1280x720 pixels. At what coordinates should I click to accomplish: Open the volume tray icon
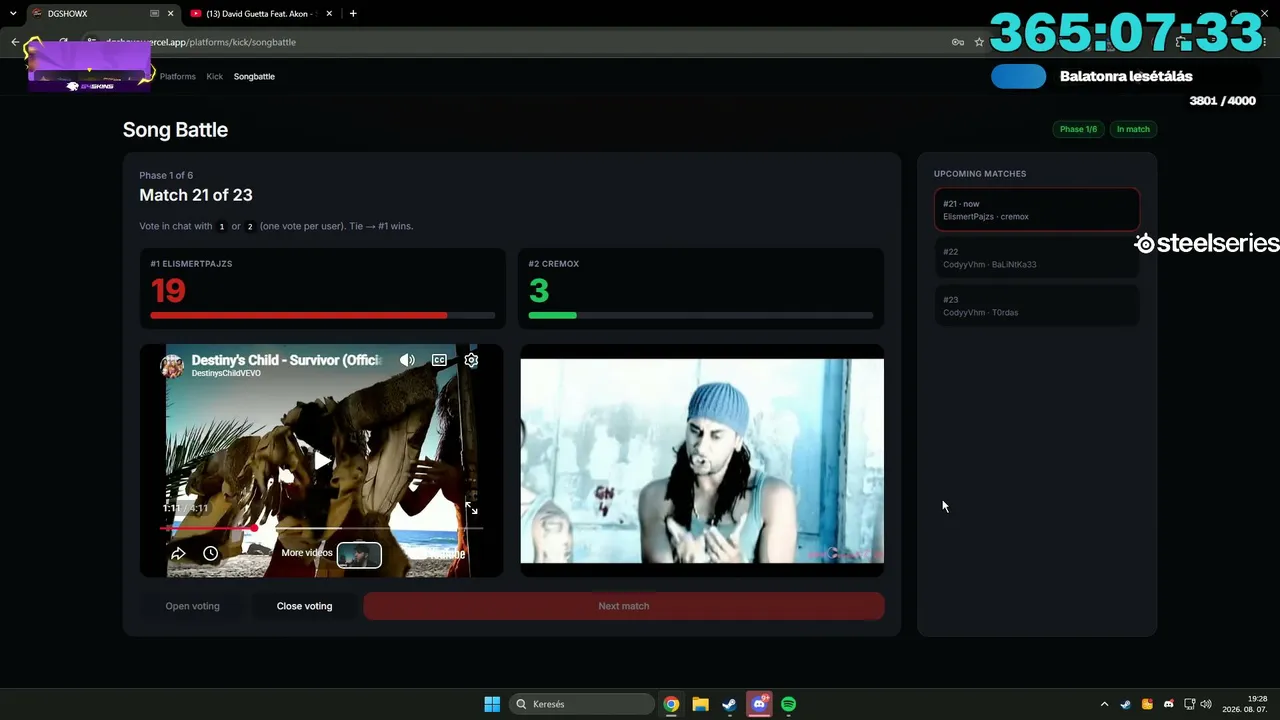coord(1206,704)
